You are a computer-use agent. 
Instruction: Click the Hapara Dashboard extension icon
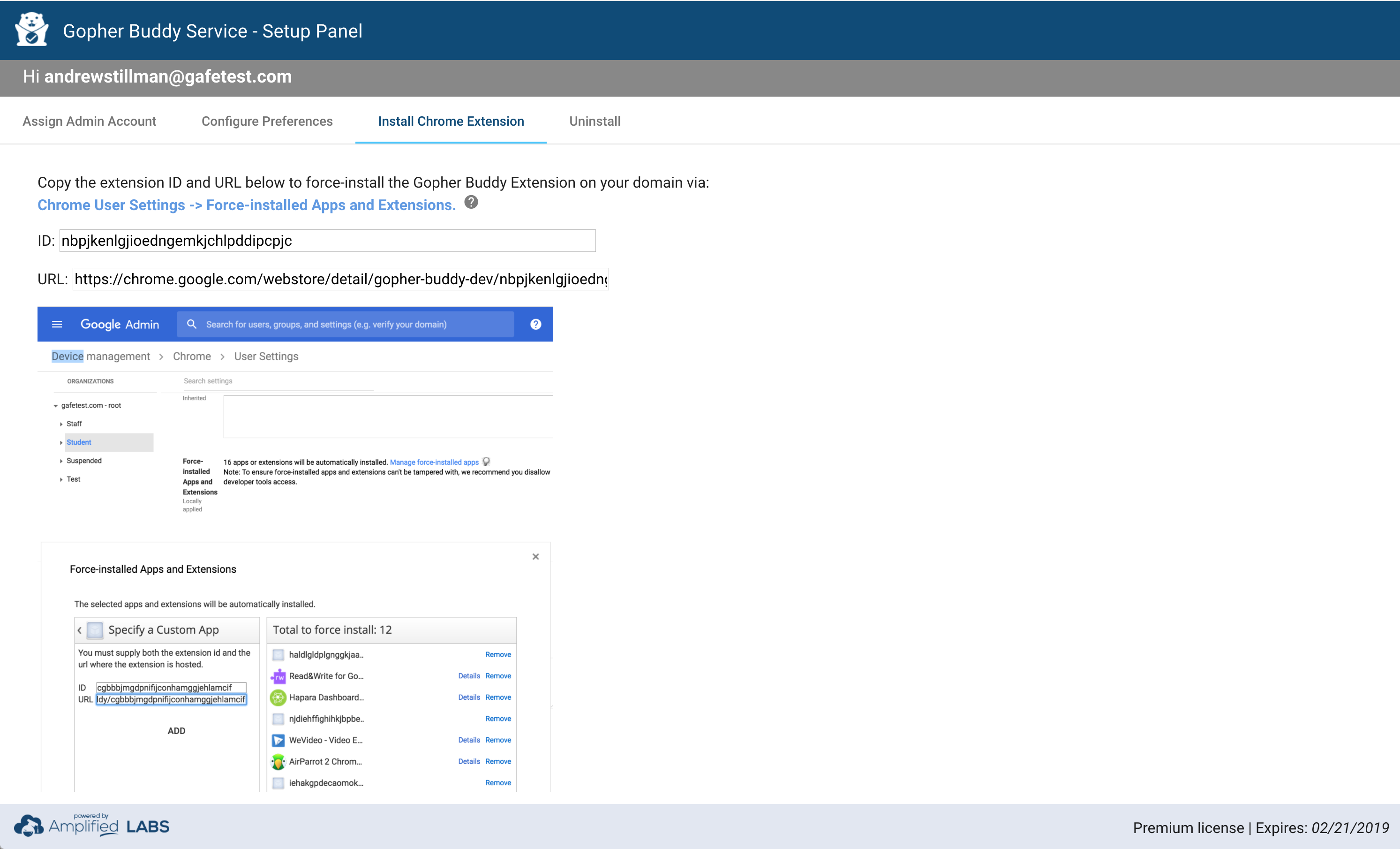[x=278, y=698]
